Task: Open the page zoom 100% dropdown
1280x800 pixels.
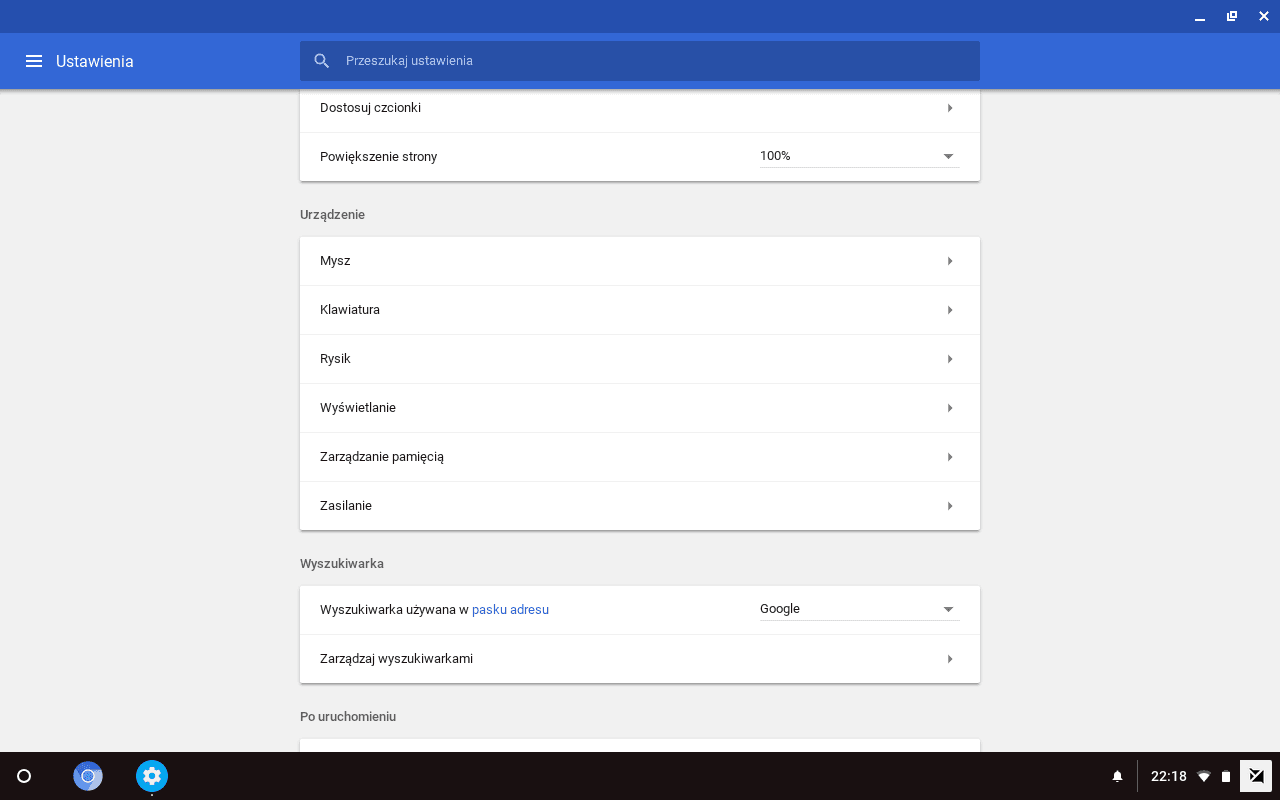Action: 859,156
